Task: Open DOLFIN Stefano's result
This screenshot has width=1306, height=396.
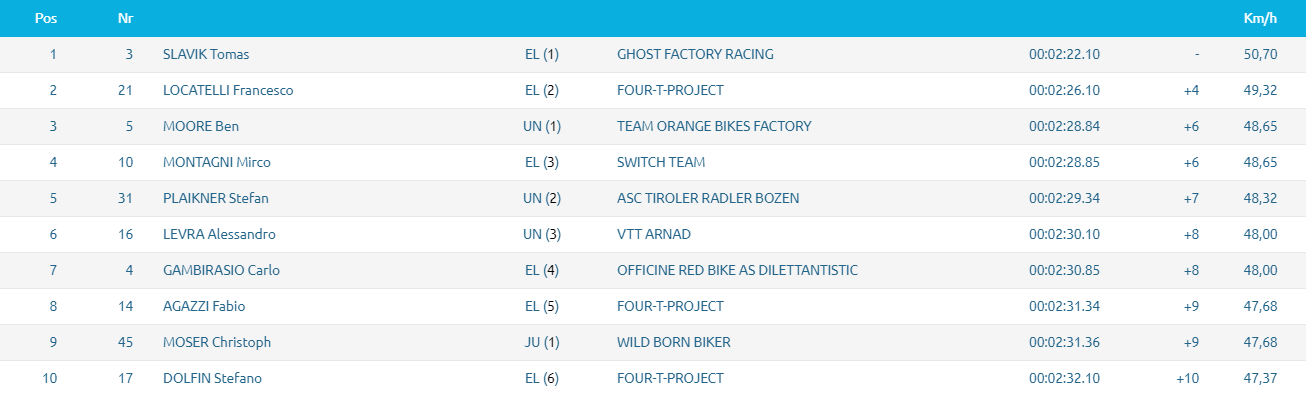Action: point(213,378)
